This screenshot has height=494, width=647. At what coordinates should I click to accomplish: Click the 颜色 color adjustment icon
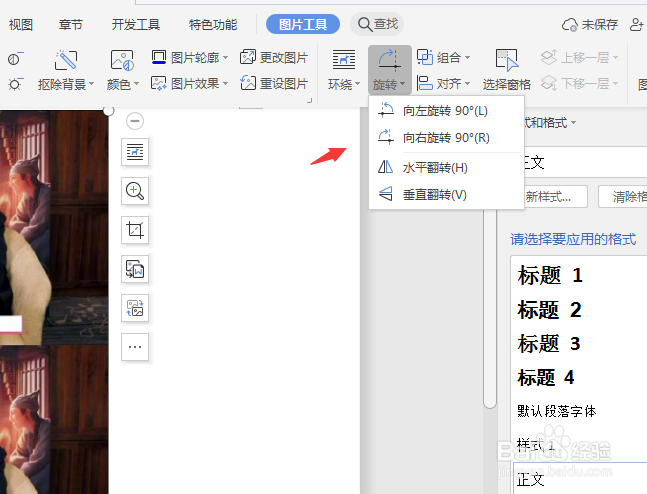(x=122, y=60)
